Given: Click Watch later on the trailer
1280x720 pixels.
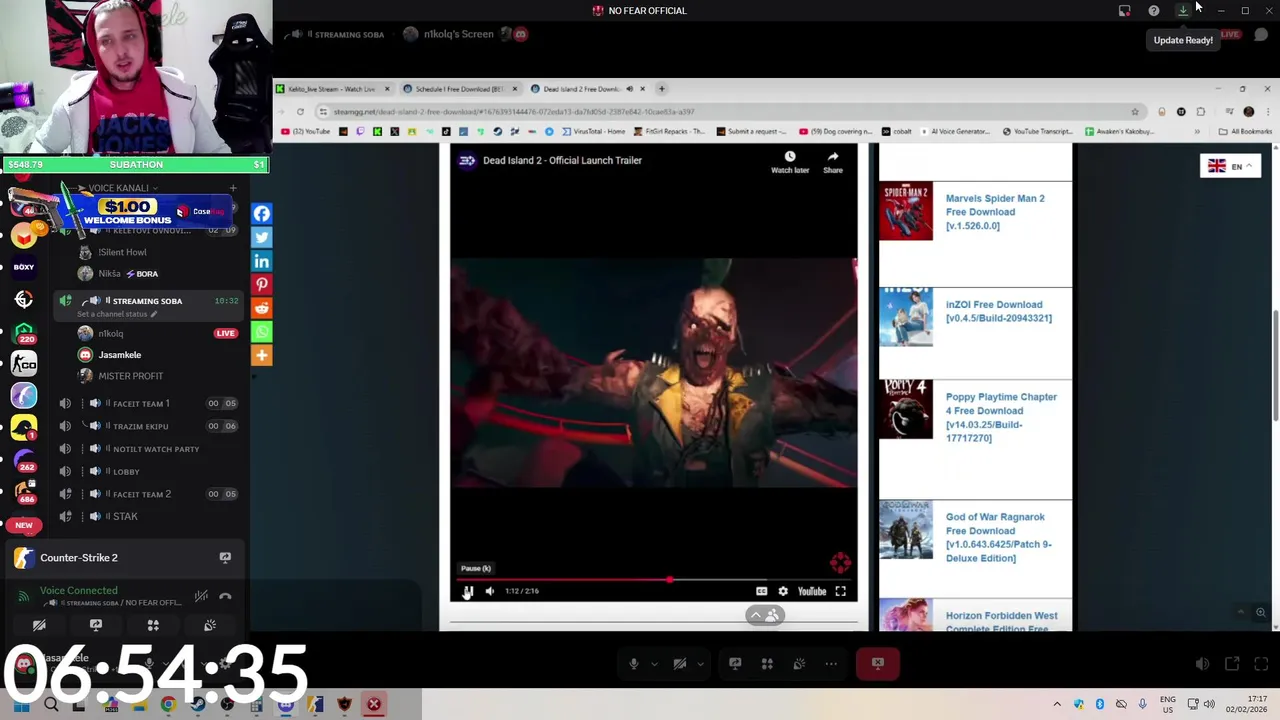Looking at the screenshot, I should [x=790, y=162].
